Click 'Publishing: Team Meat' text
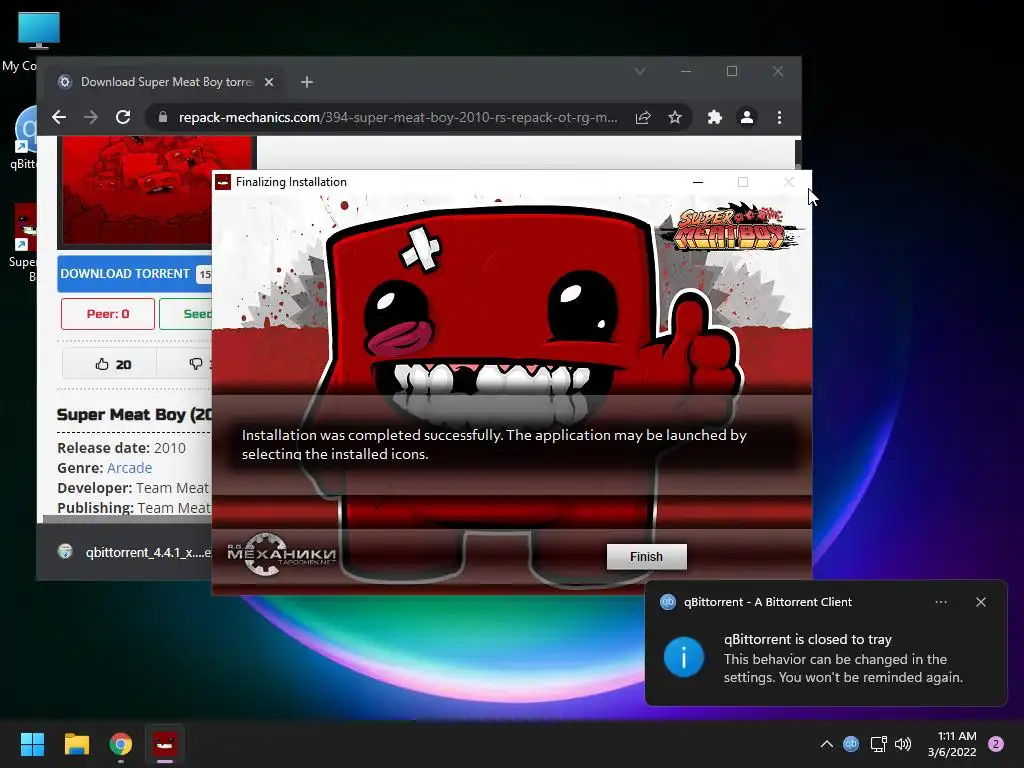Screen dimensions: 1024x768 pos(133,508)
